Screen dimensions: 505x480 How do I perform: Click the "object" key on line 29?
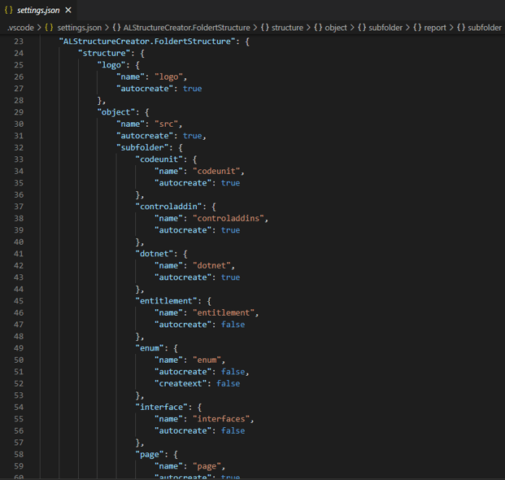click(x=116, y=112)
